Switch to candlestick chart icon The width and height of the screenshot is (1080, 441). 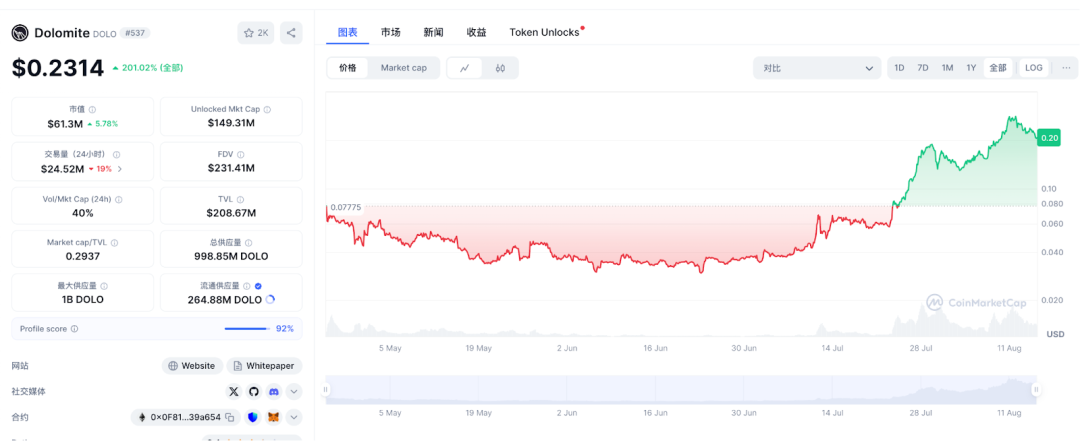pyautogui.click(x=500, y=68)
